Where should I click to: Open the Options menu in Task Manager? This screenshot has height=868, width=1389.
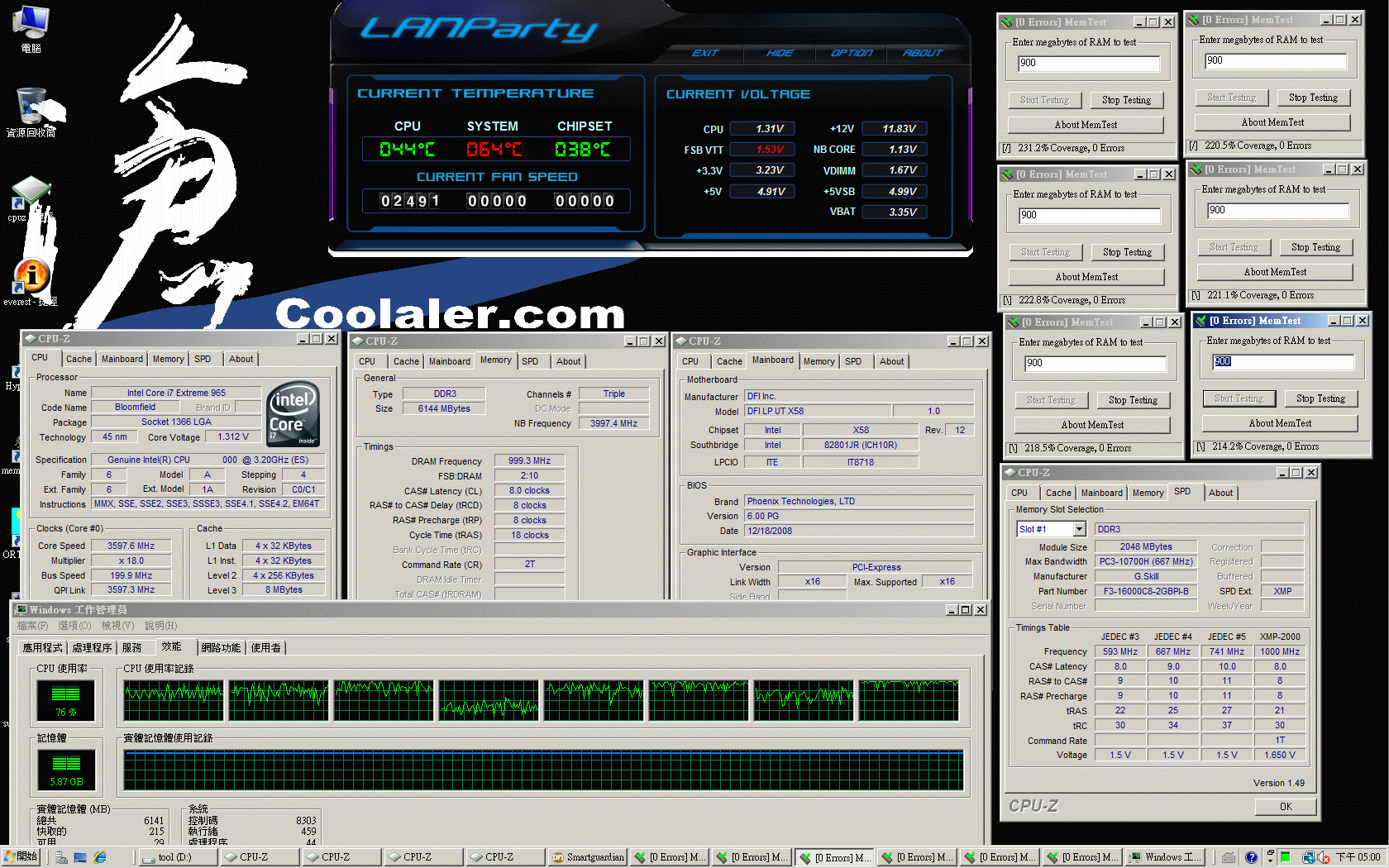tap(74, 626)
